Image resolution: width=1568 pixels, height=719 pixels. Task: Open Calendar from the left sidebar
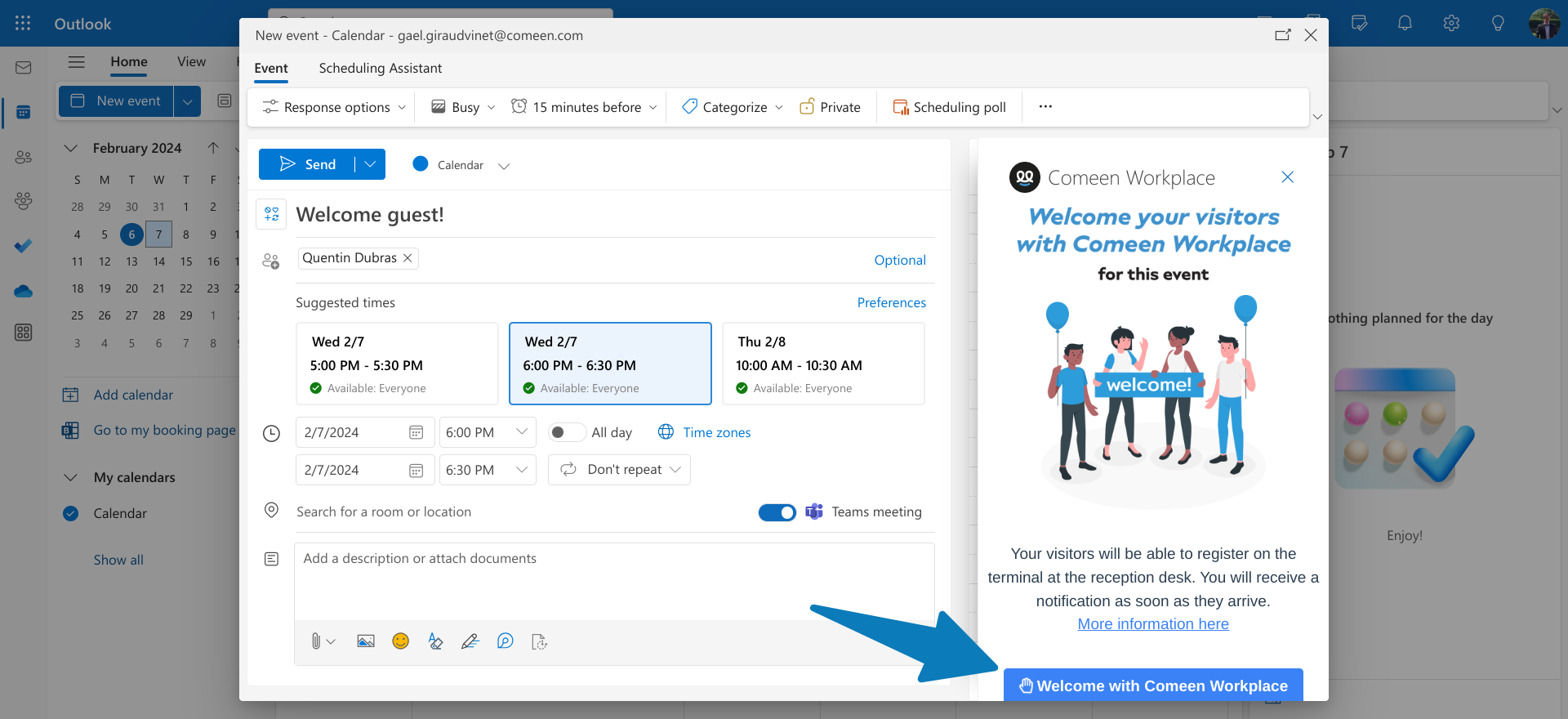tap(23, 112)
